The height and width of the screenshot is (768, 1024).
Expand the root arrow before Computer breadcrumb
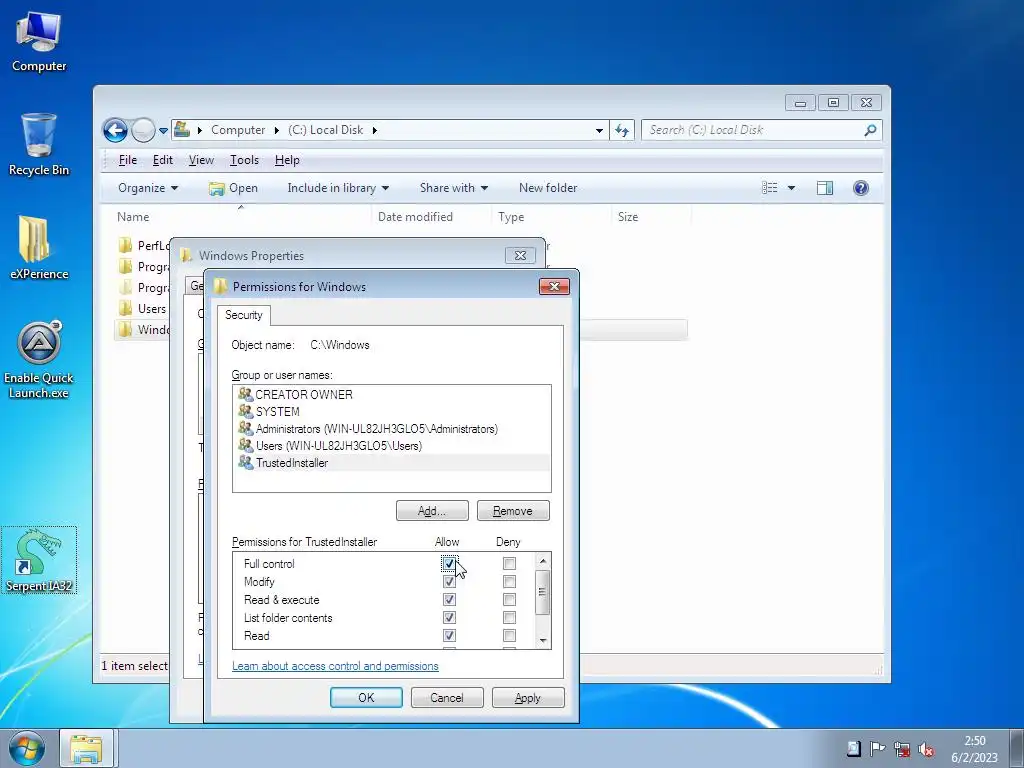coord(199,130)
